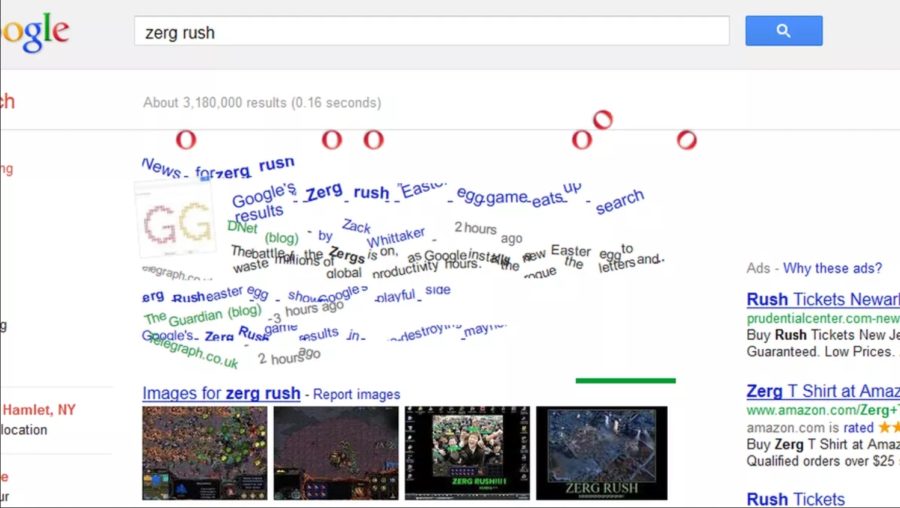Click in the zerg rush search box
The image size is (900, 508).
[x=430, y=32]
